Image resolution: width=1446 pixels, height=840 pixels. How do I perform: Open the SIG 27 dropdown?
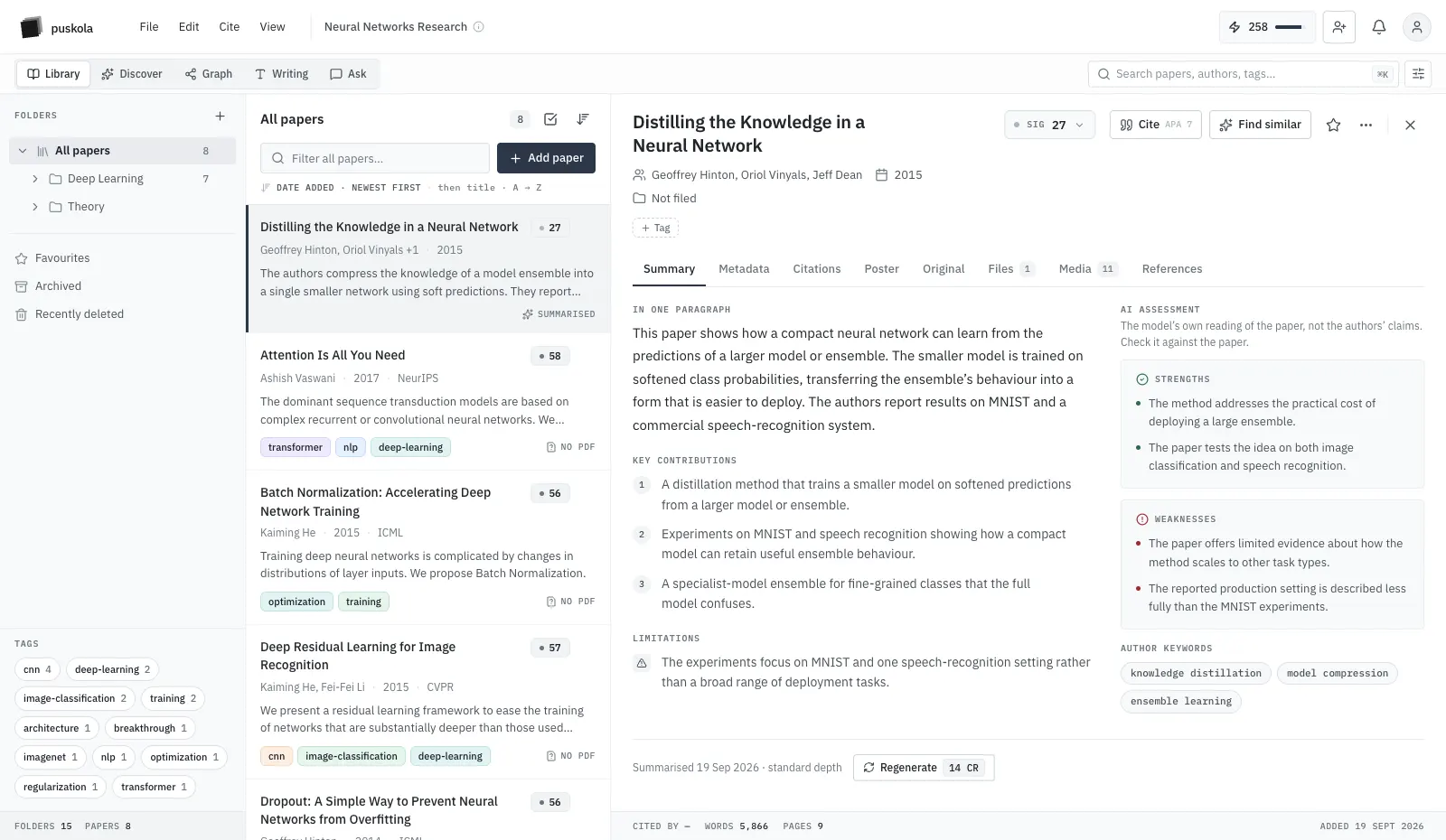1049,125
